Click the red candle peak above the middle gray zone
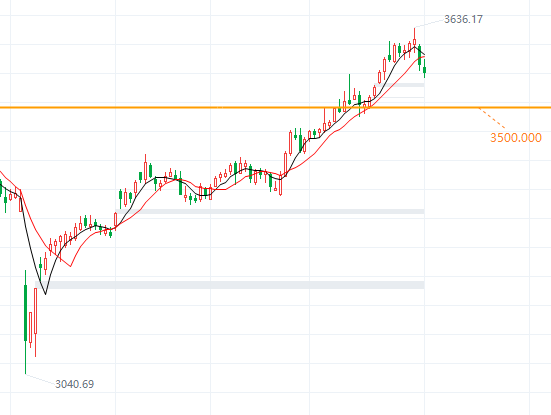Viewport: 551px width, 415px height. (145, 168)
